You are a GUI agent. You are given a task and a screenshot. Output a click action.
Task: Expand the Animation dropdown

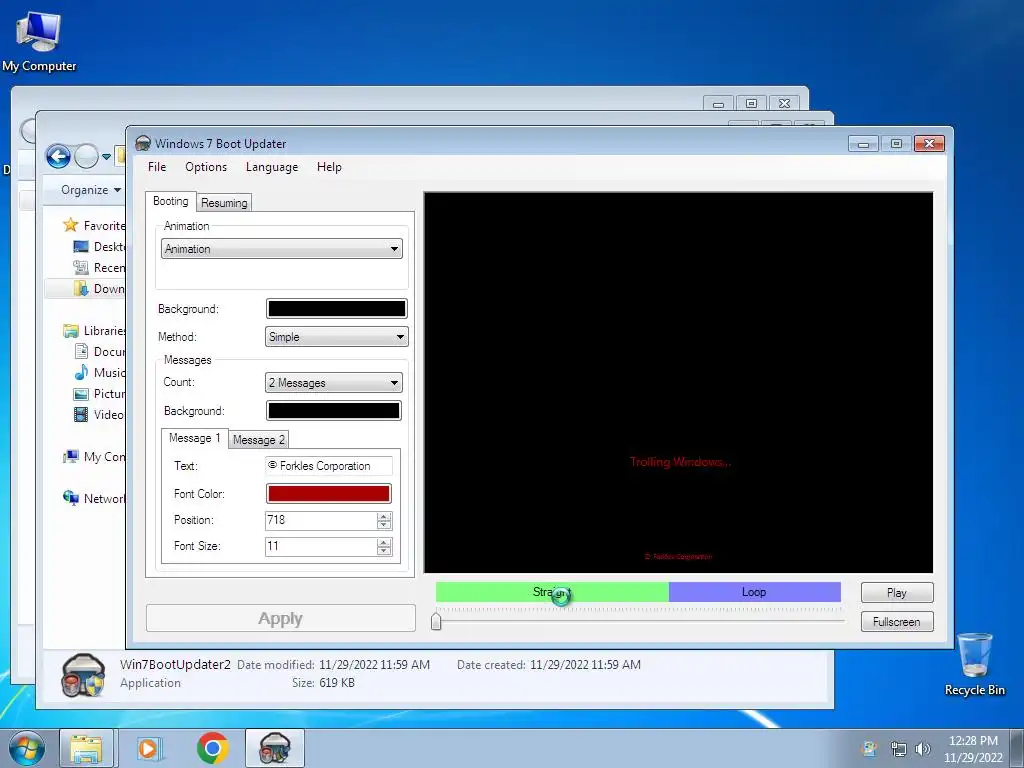pos(281,249)
